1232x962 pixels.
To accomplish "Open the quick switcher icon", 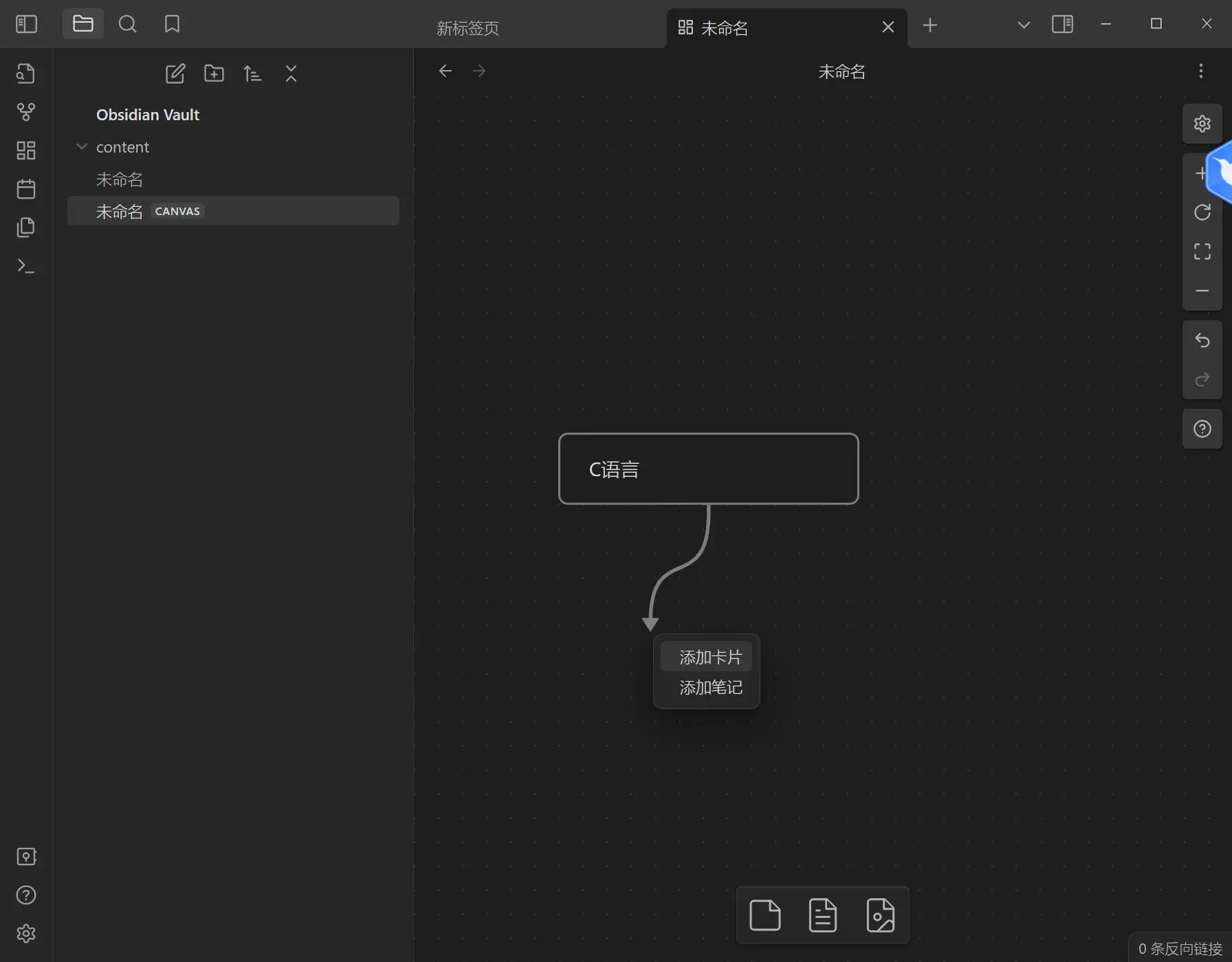I will pyautogui.click(x=26, y=73).
